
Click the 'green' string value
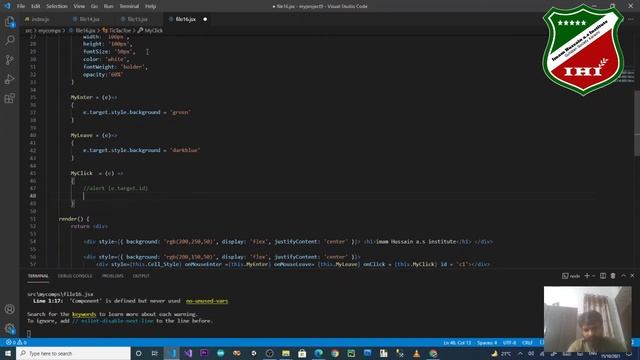pyautogui.click(x=180, y=112)
